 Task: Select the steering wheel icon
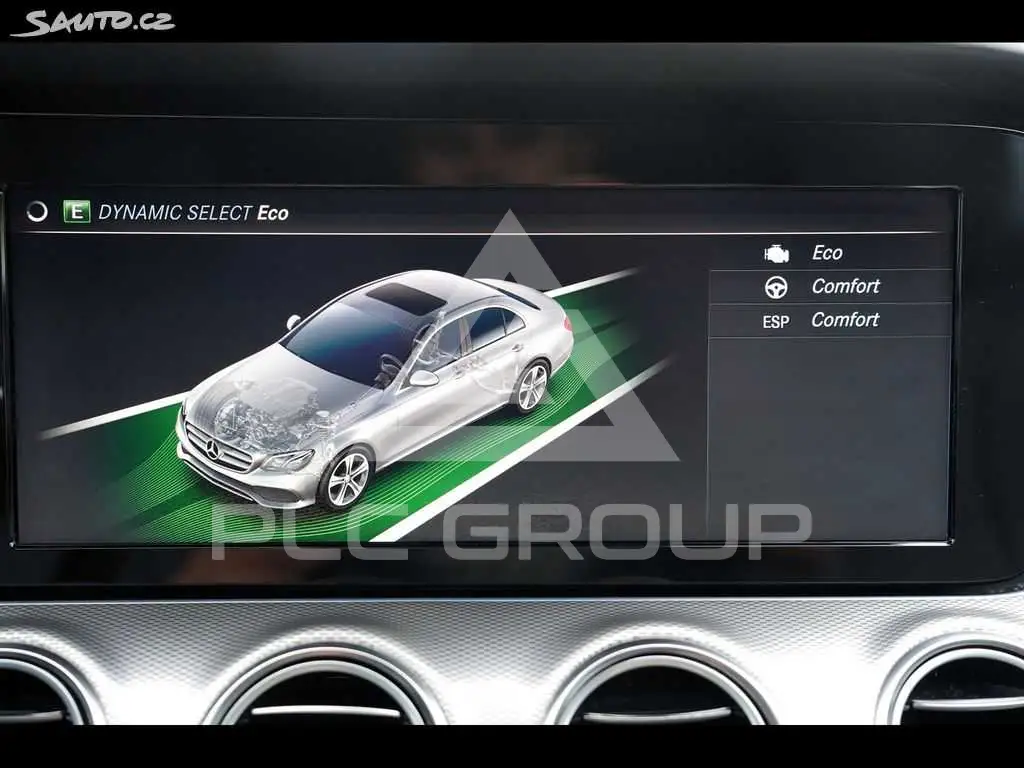click(776, 287)
